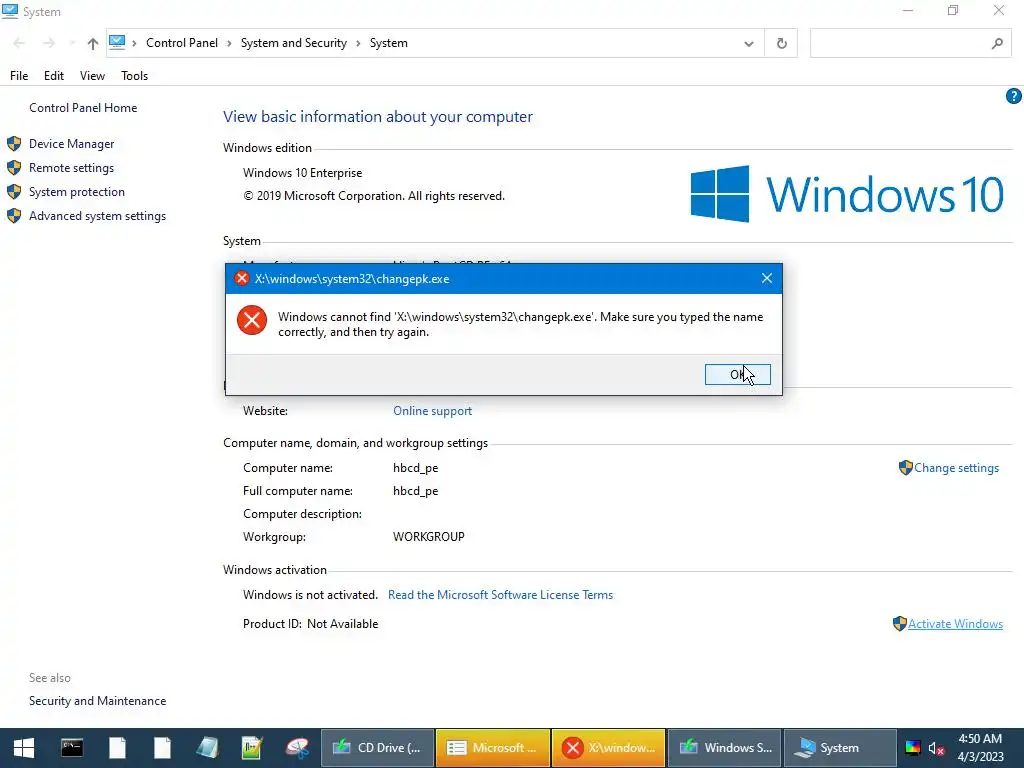This screenshot has width=1024, height=768.
Task: Click the red error icon in dialog
Action: click(252, 320)
